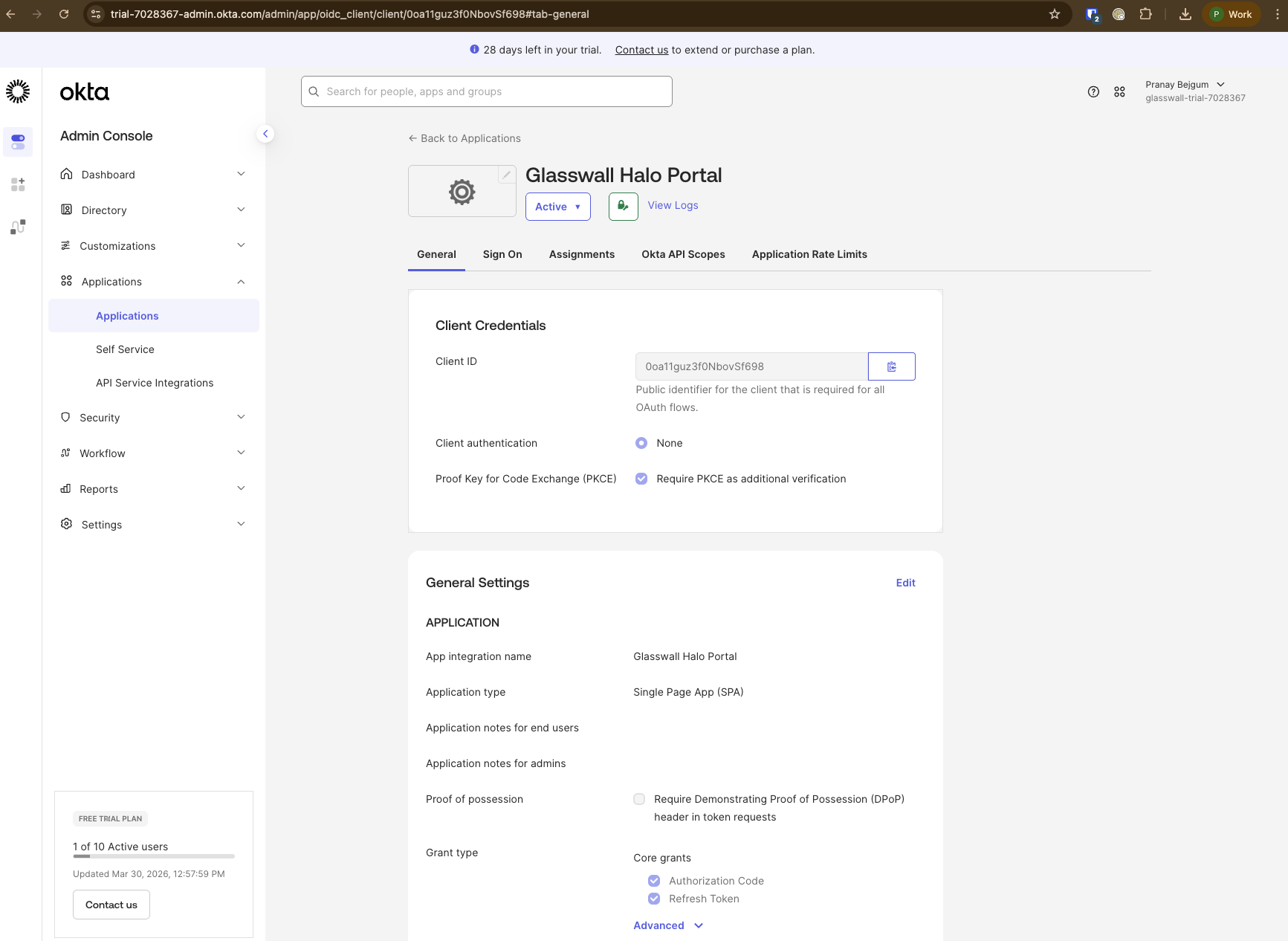The height and width of the screenshot is (941, 1288).
Task: Click the Client ID value field
Action: click(x=751, y=366)
